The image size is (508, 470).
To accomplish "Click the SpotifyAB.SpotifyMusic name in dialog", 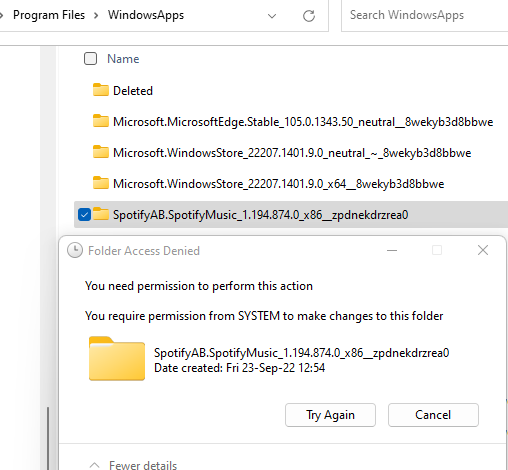I will [x=301, y=353].
